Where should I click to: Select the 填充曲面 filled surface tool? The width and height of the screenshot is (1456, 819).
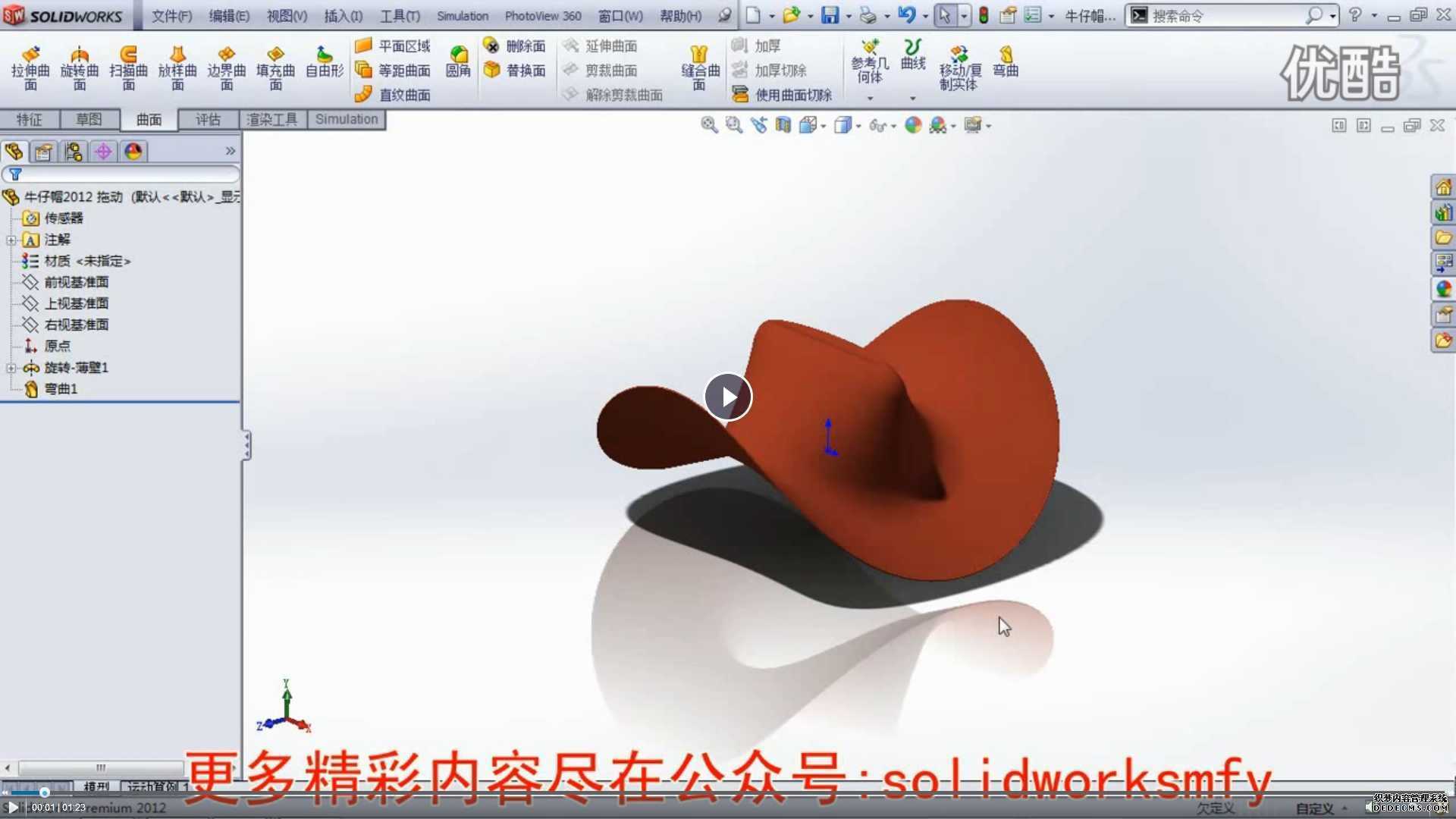point(275,67)
